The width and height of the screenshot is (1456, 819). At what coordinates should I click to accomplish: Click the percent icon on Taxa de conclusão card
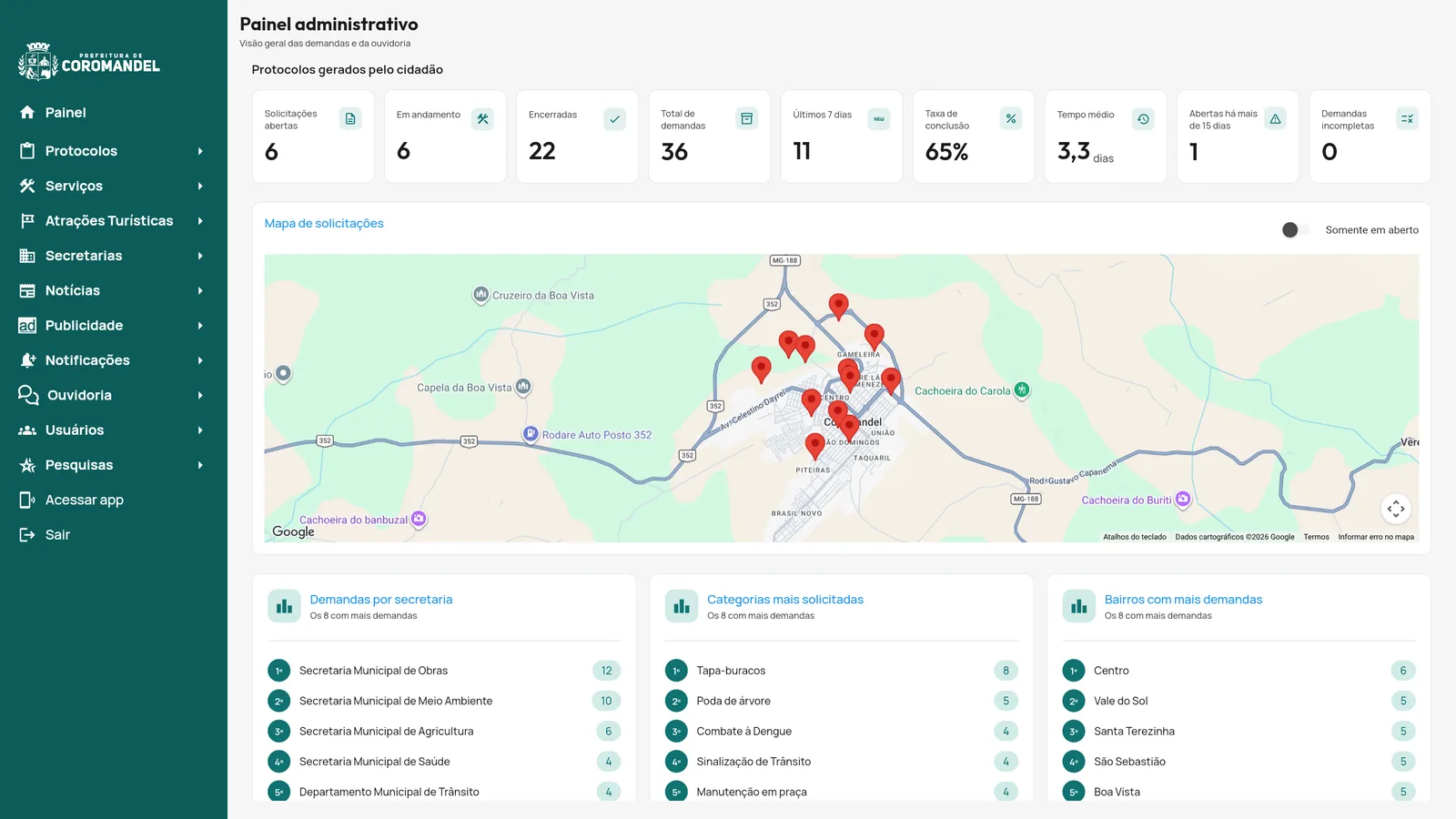[x=1011, y=118]
